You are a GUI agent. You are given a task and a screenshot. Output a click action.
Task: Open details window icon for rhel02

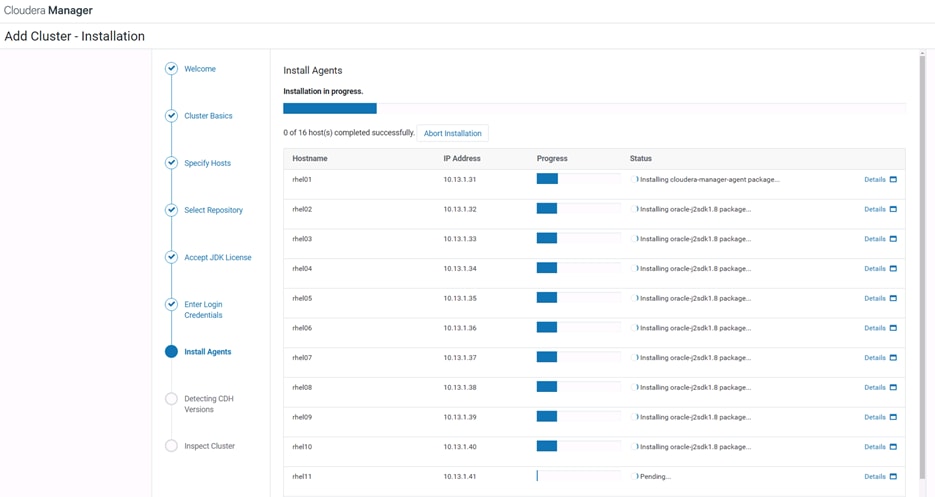(x=893, y=209)
